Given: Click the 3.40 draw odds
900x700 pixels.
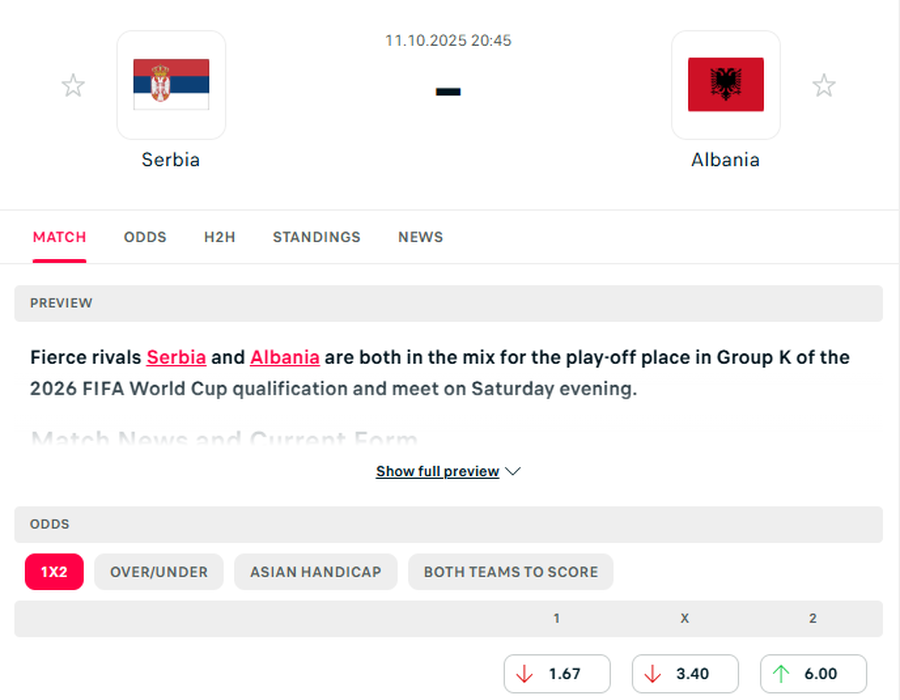Looking at the screenshot, I should tap(685, 674).
